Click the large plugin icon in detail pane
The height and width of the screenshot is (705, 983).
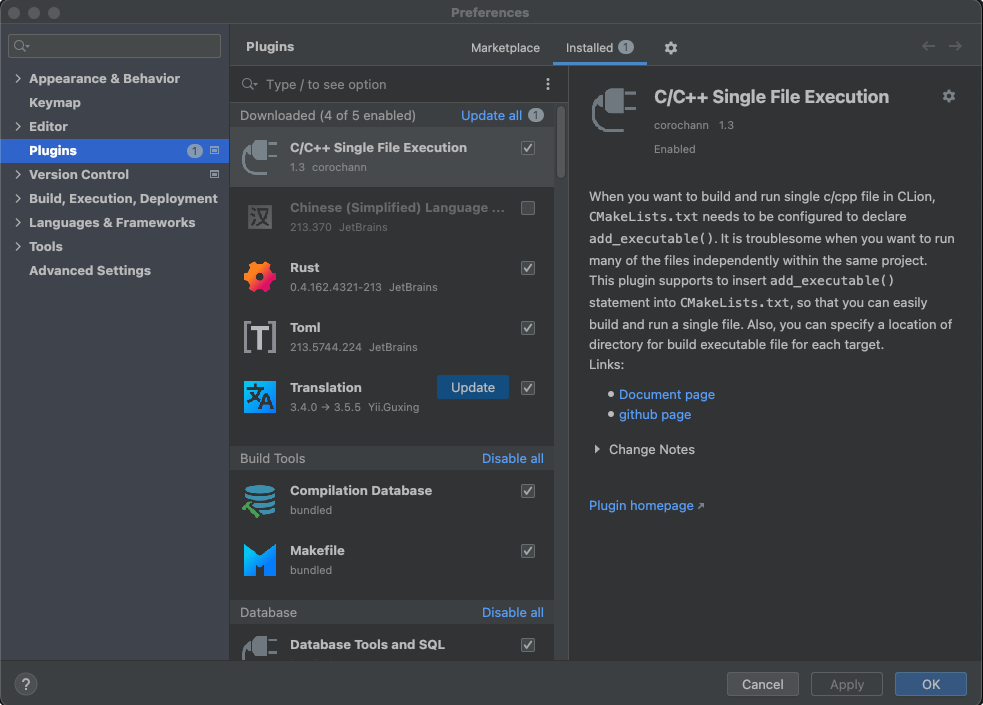614,110
